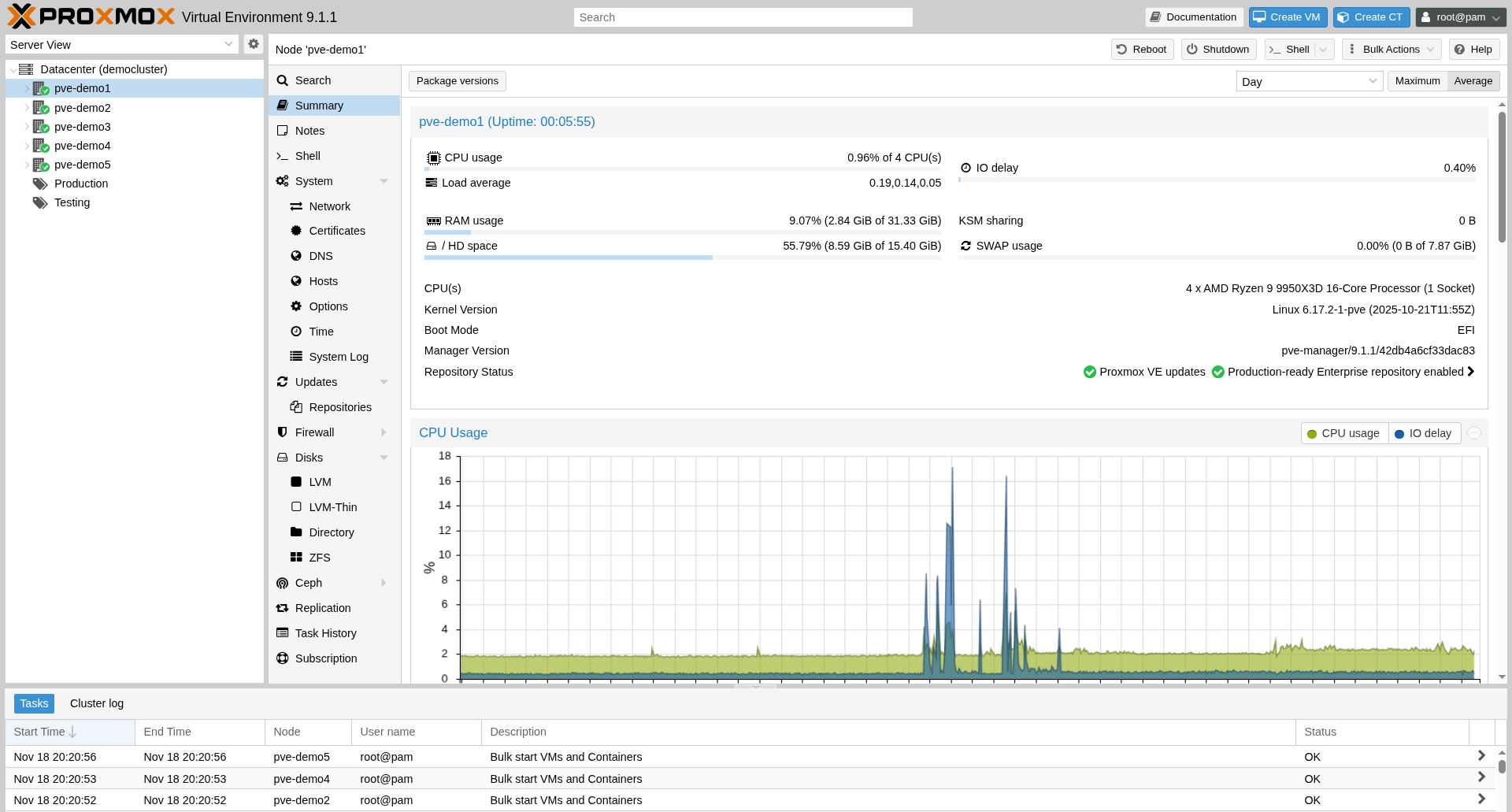Select the Shell icon in the node sidebar
Image resolution: width=1512 pixels, height=812 pixels.
coord(282,156)
